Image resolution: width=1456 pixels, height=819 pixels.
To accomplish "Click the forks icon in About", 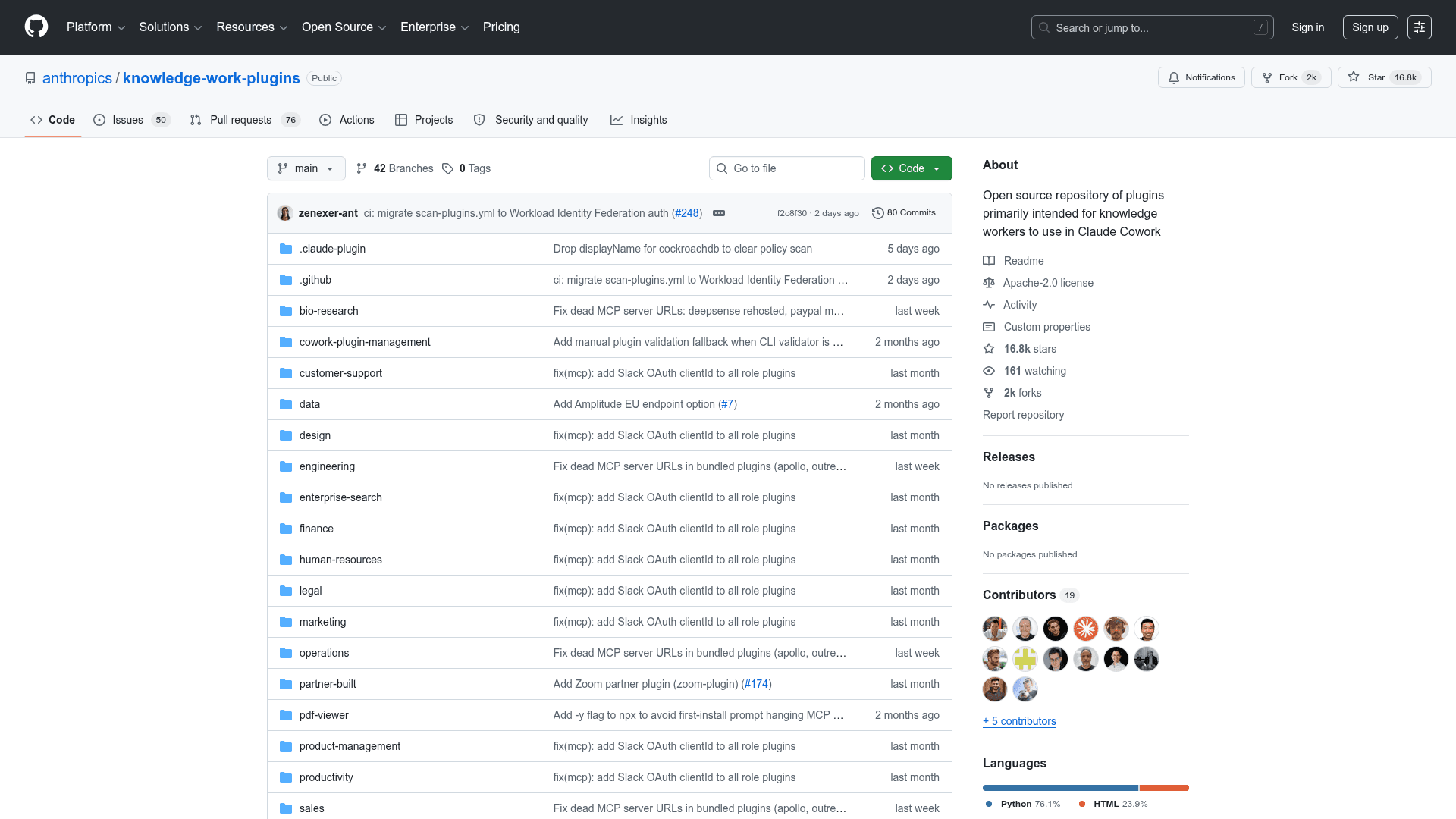I will (989, 393).
